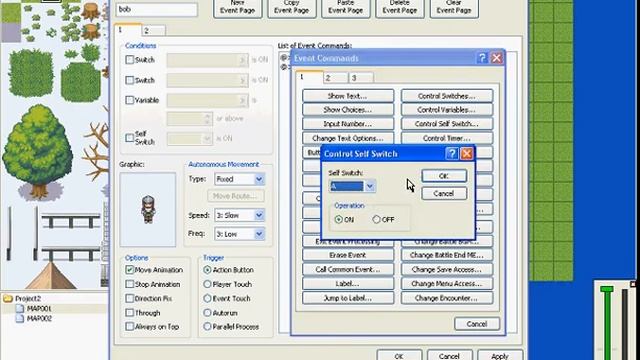The height and width of the screenshot is (360, 640).
Task: Open the Self Switch letter dropdown
Action: point(370,187)
